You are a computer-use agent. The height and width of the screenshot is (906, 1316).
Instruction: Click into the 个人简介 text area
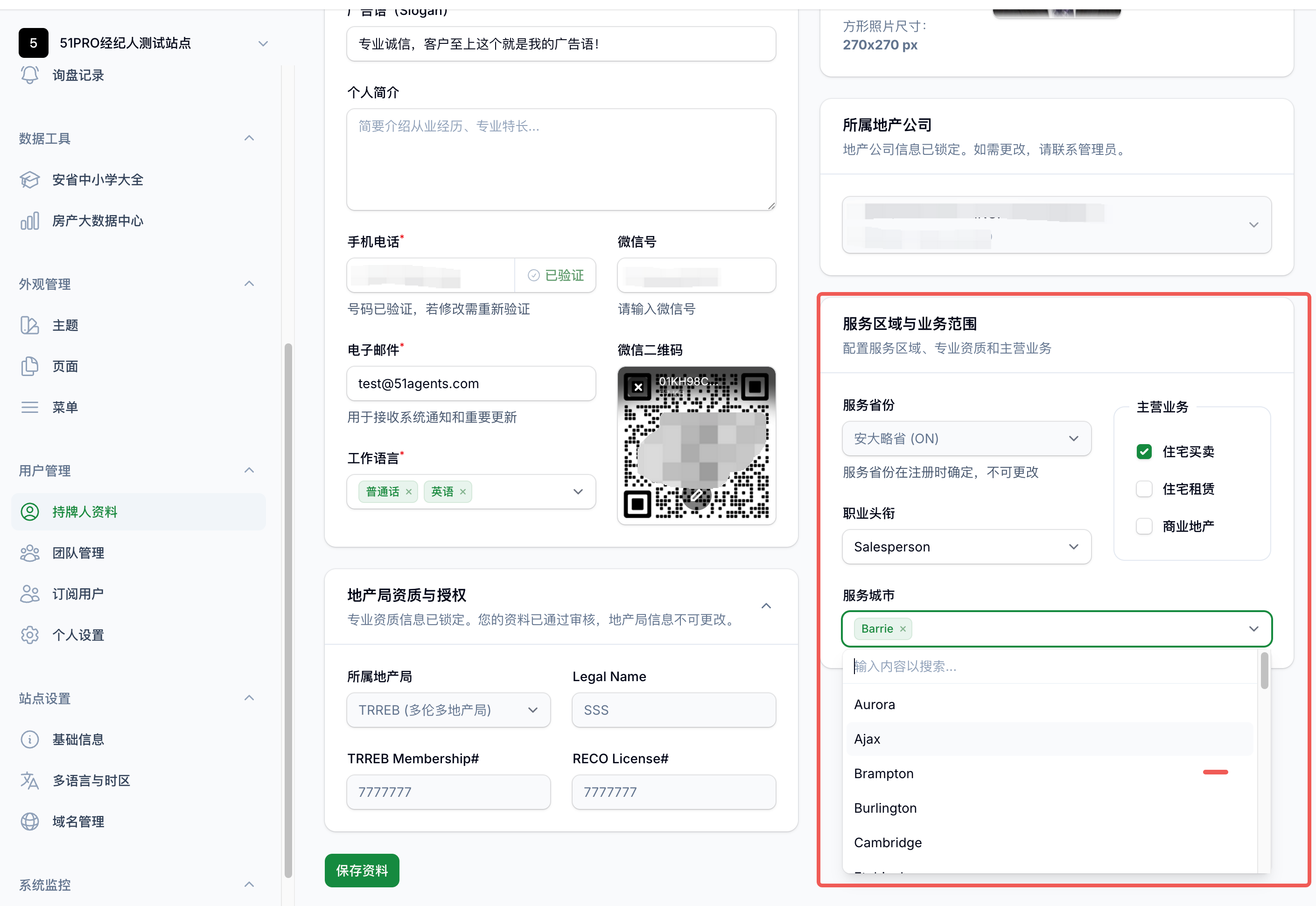[x=561, y=160]
